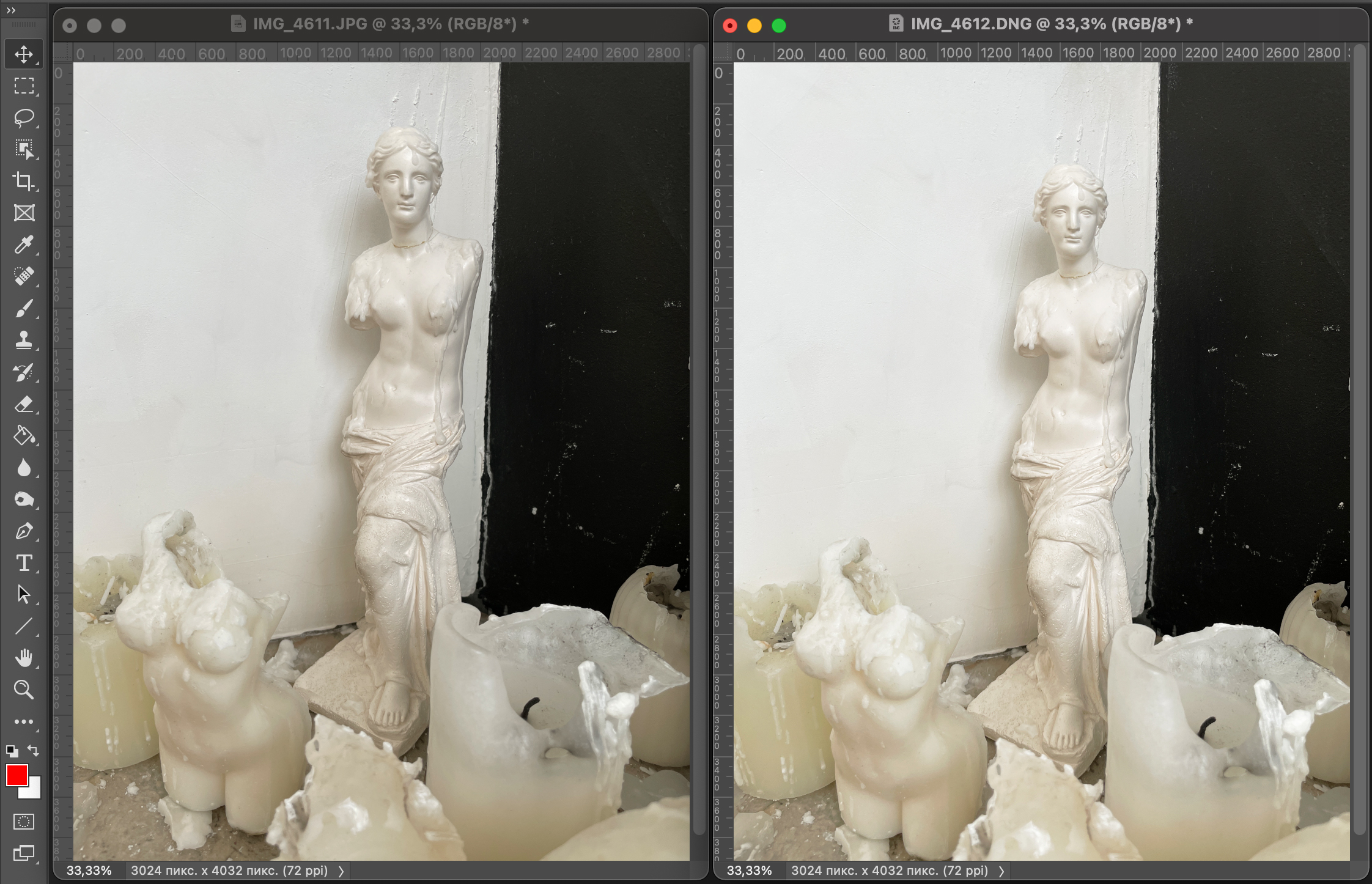Select the Paint Bucket tool

tap(24, 436)
